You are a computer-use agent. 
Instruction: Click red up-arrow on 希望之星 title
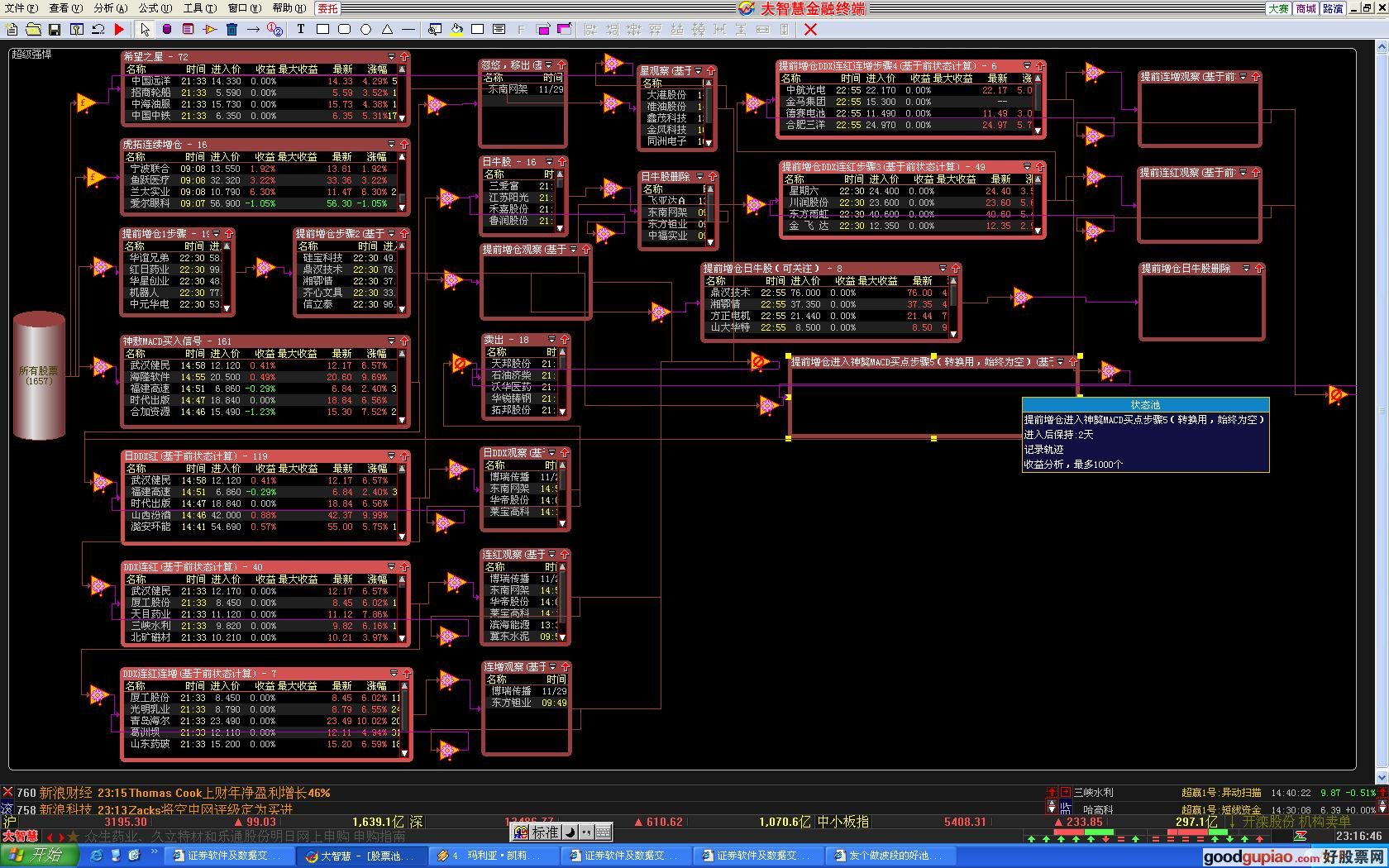(404, 57)
